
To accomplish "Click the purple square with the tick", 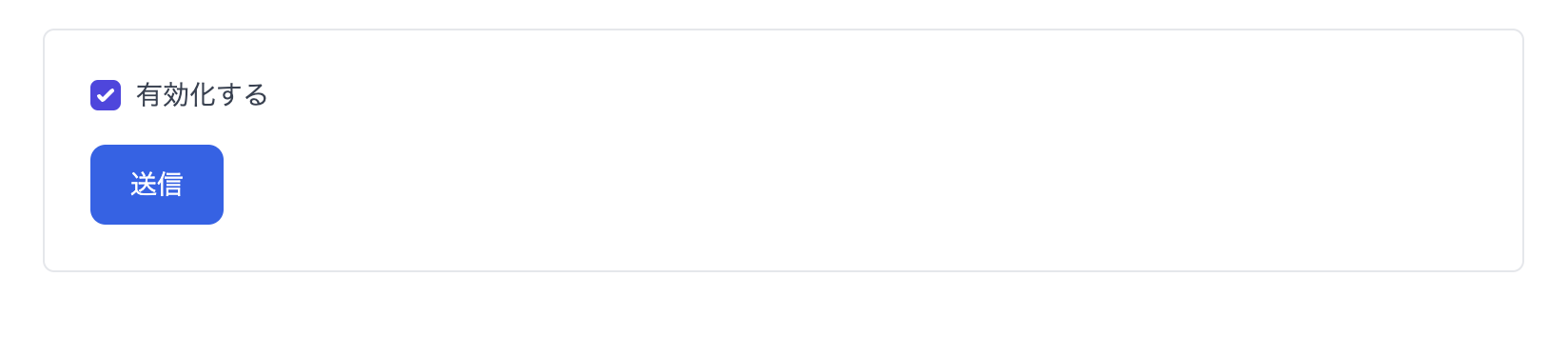I will tap(106, 95).
